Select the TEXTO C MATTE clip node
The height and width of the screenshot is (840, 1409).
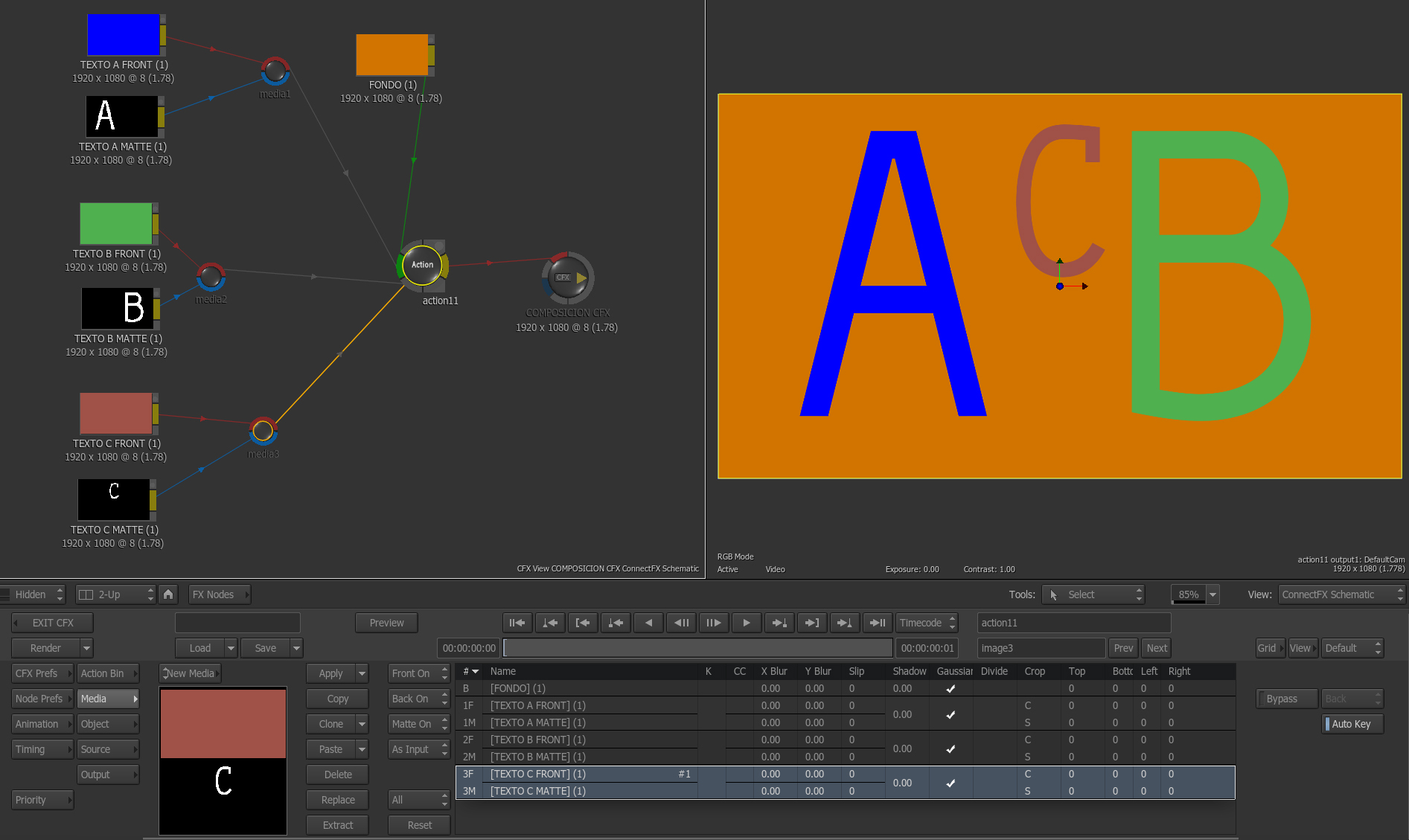pyautogui.click(x=114, y=499)
